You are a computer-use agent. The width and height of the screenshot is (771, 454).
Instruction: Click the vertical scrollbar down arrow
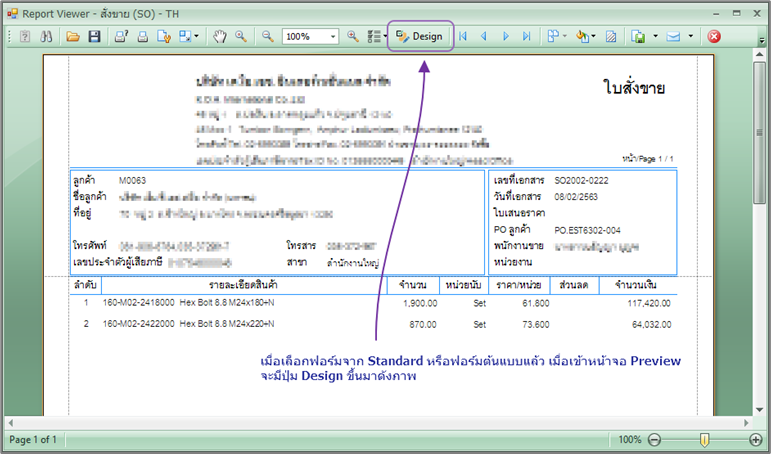click(x=763, y=408)
